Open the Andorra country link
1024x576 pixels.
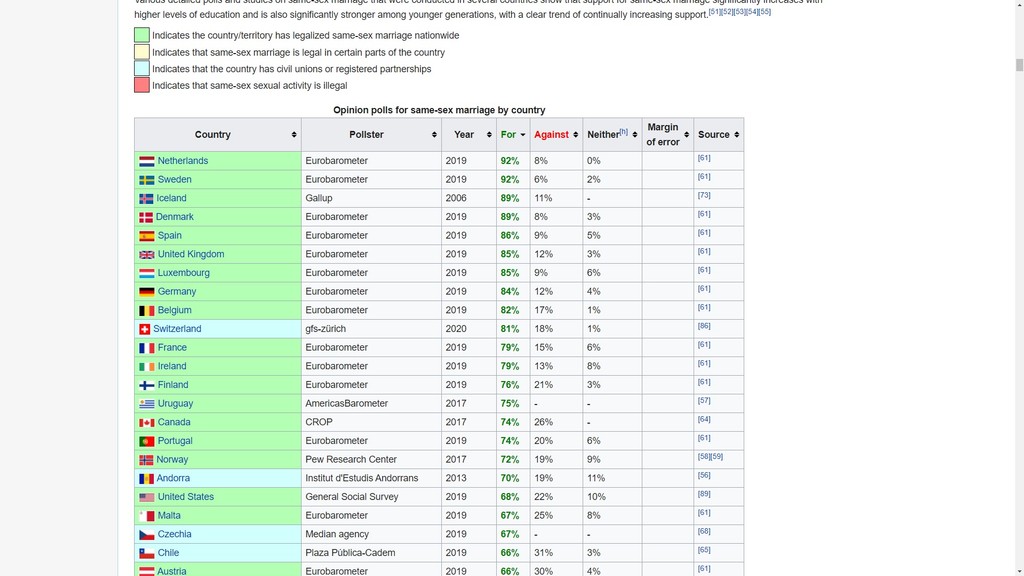click(173, 478)
